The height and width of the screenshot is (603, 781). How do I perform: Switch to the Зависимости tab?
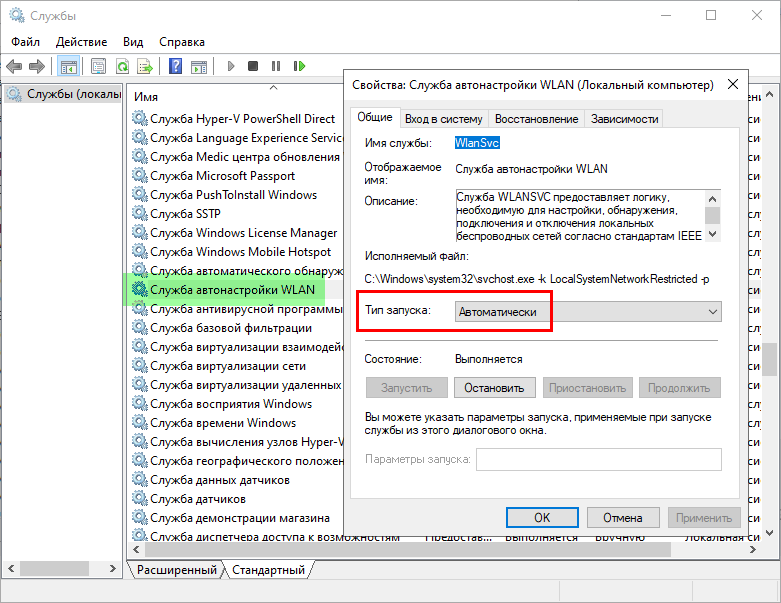tap(624, 119)
